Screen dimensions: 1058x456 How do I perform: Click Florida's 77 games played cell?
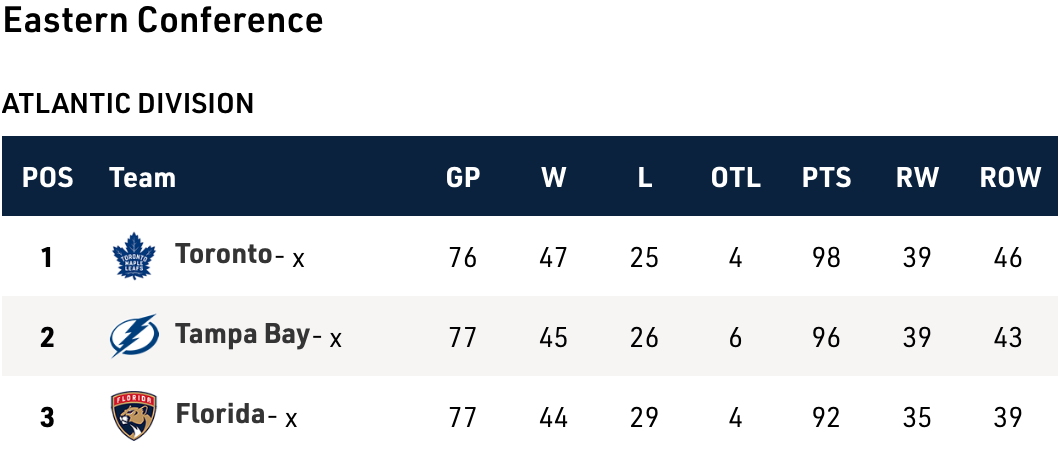[463, 417]
